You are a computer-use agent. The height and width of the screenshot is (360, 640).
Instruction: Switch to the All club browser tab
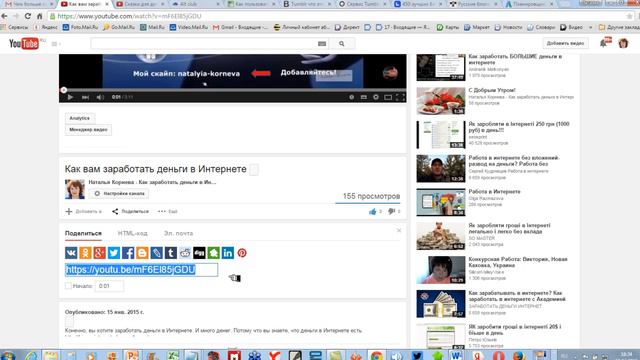click(195, 4)
